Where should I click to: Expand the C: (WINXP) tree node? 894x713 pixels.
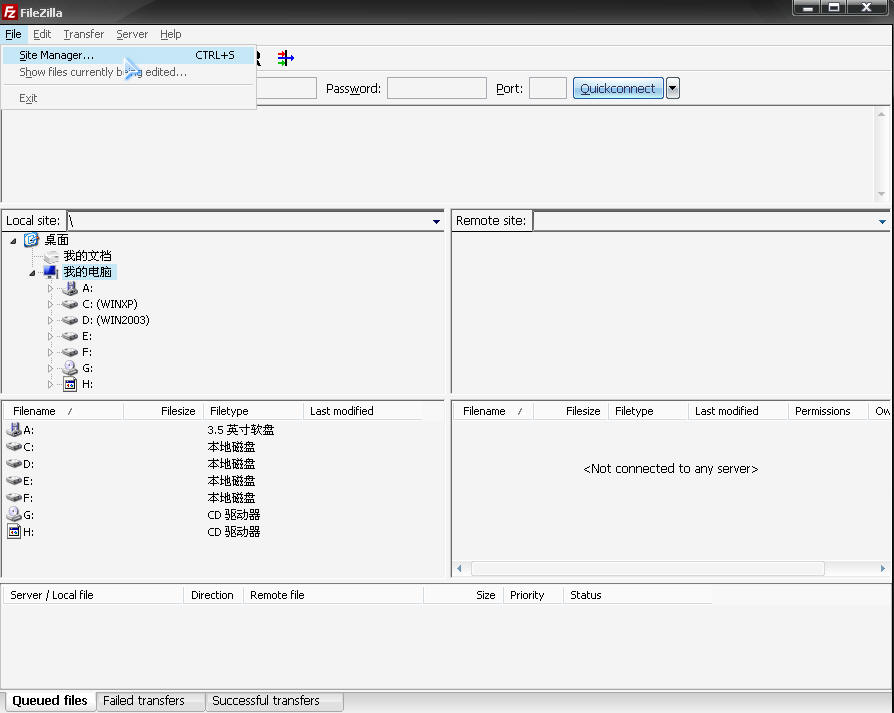50,304
